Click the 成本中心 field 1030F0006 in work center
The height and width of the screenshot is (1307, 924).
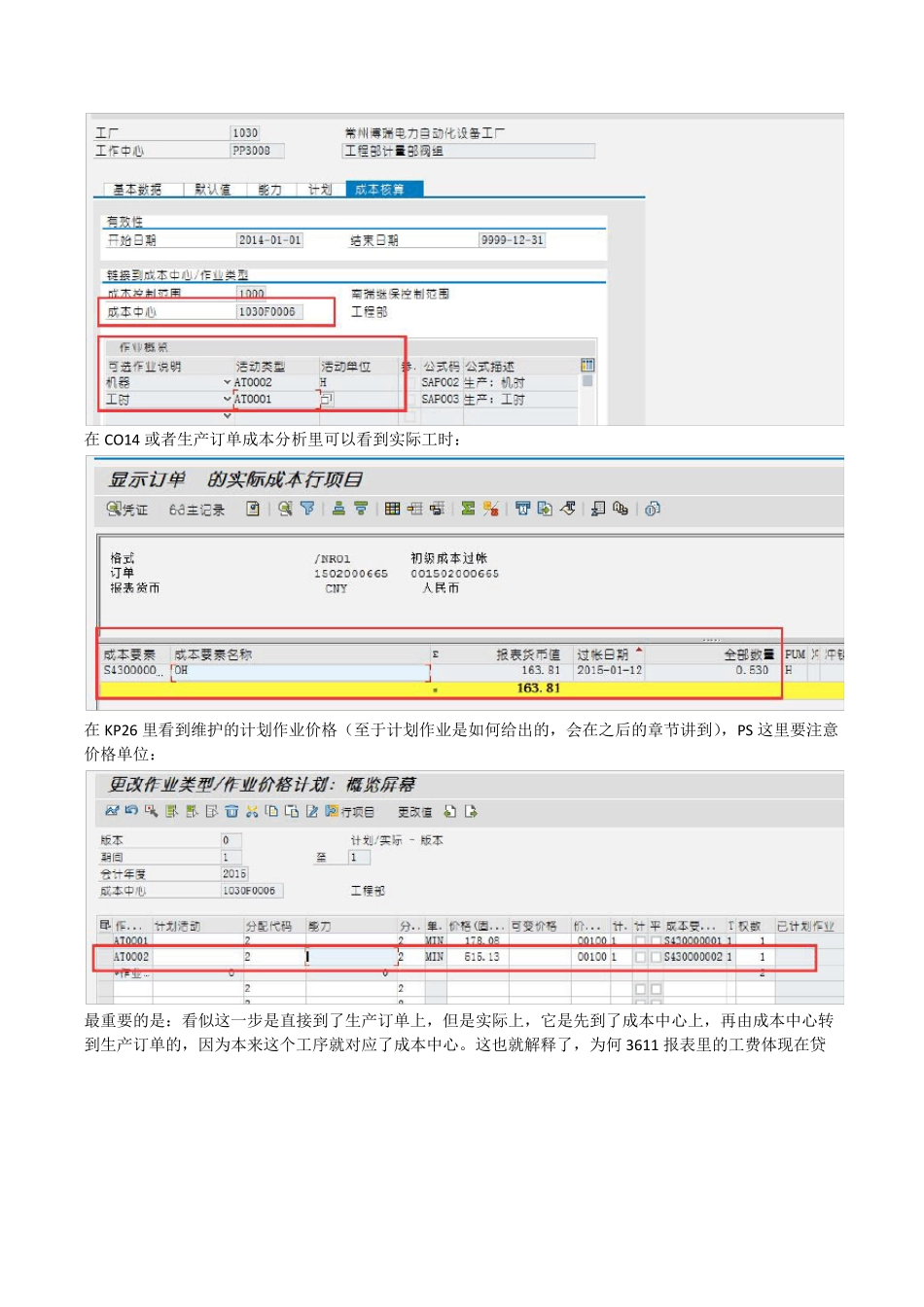click(x=270, y=312)
